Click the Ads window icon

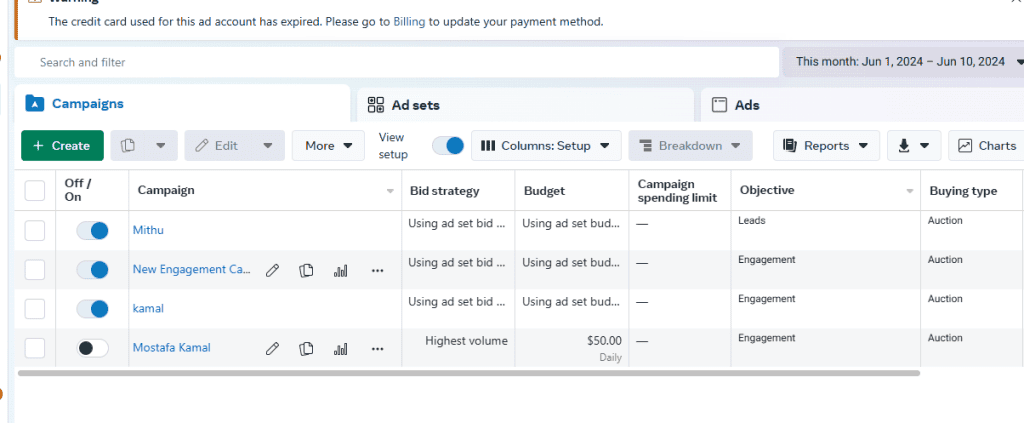pos(719,105)
